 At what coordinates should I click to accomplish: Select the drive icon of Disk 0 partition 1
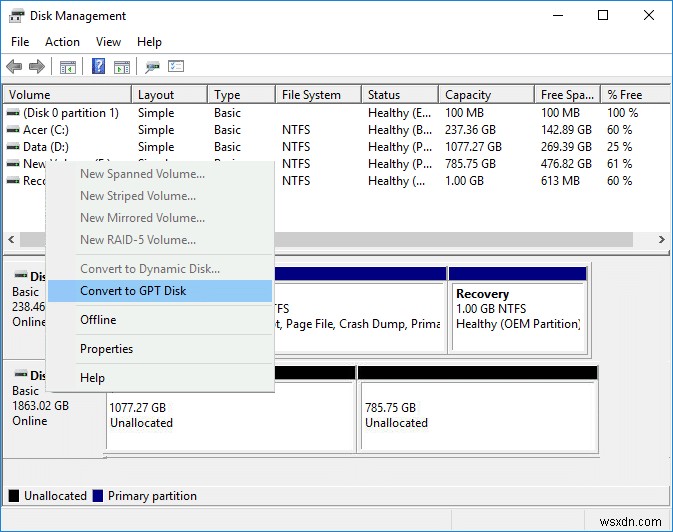coord(13,113)
